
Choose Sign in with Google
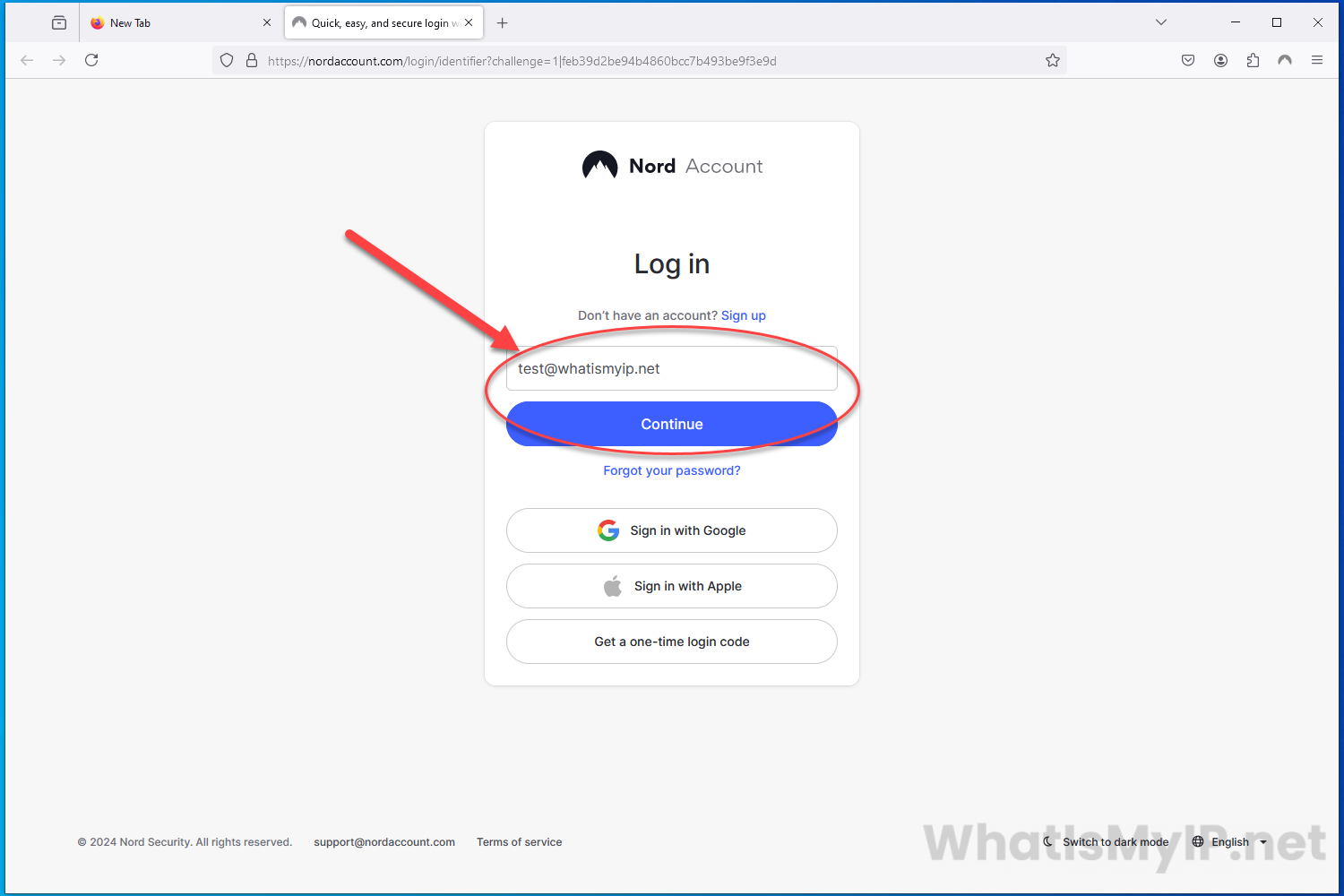coord(672,530)
